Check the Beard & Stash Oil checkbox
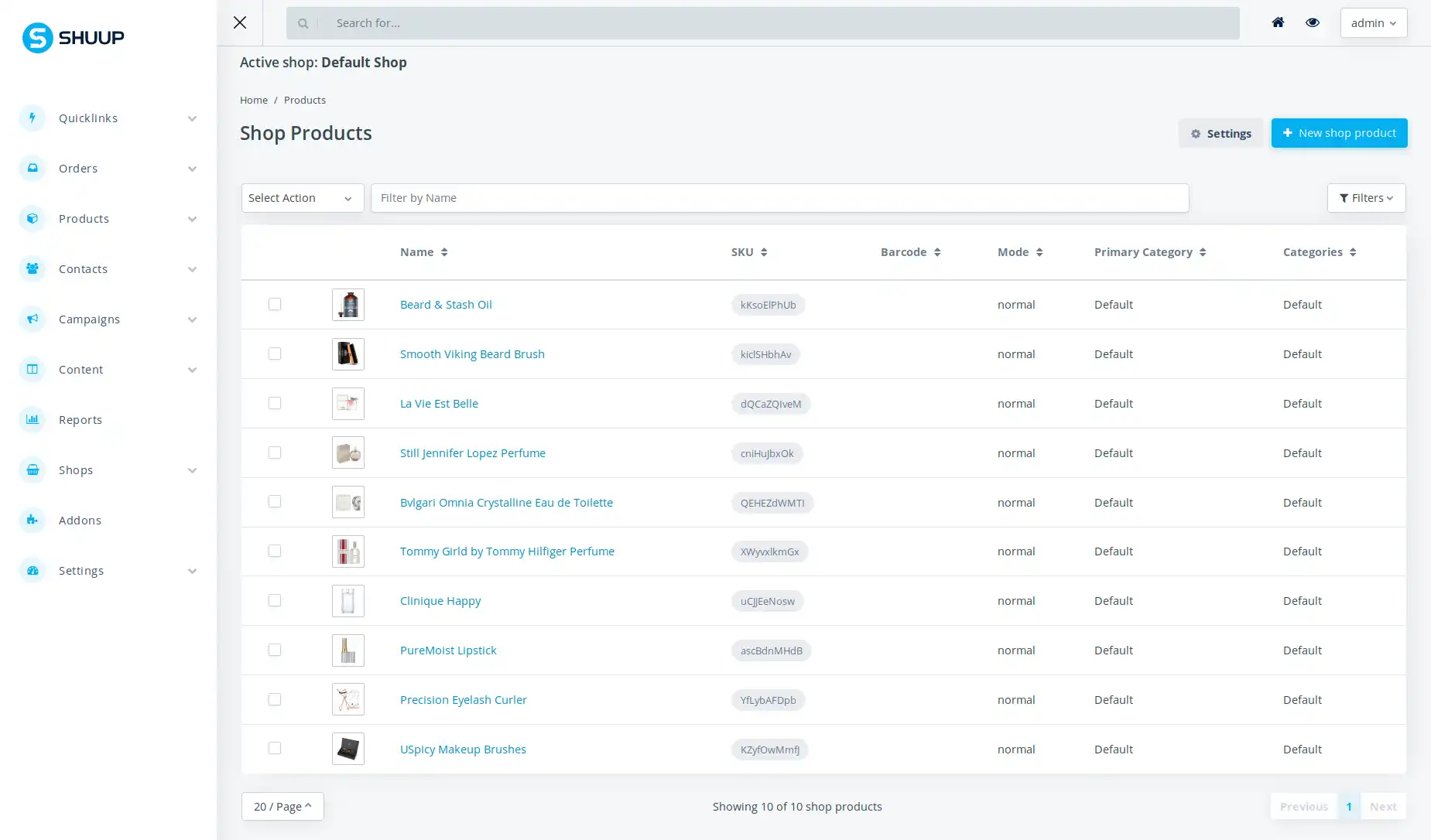 tap(275, 304)
